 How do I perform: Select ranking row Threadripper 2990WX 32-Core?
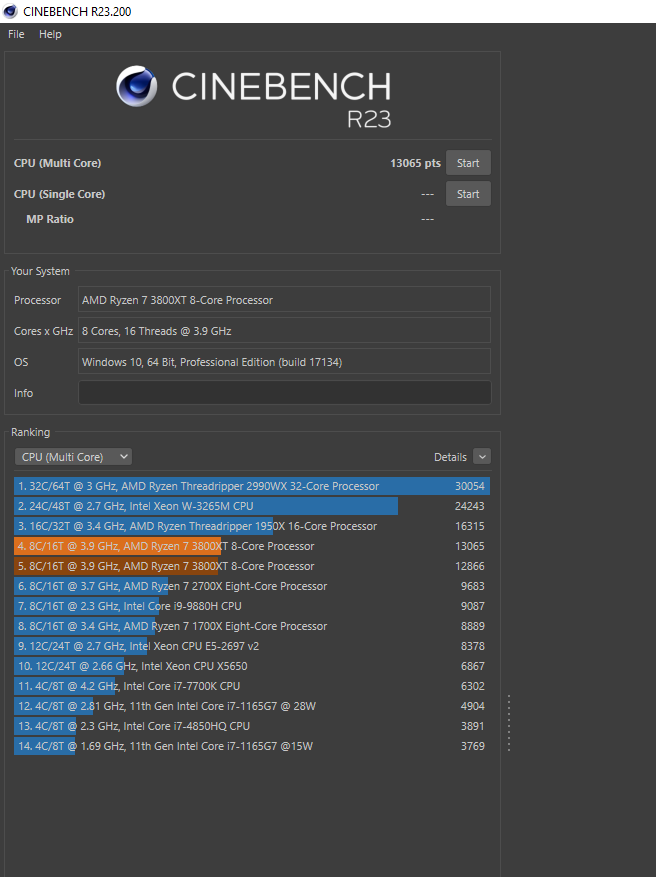pyautogui.click(x=252, y=486)
